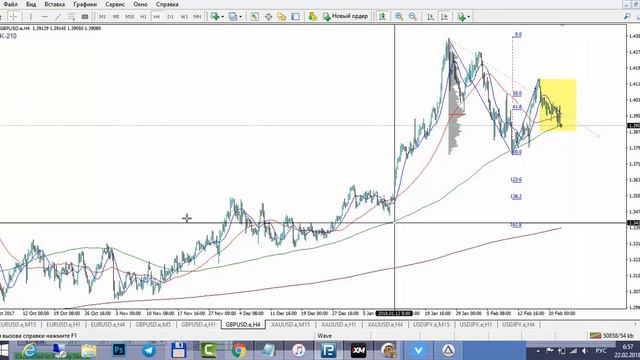This screenshot has height=360, width=640.
Task: Switch to the USDJPY.e,H1 chart tab
Action: (476, 324)
